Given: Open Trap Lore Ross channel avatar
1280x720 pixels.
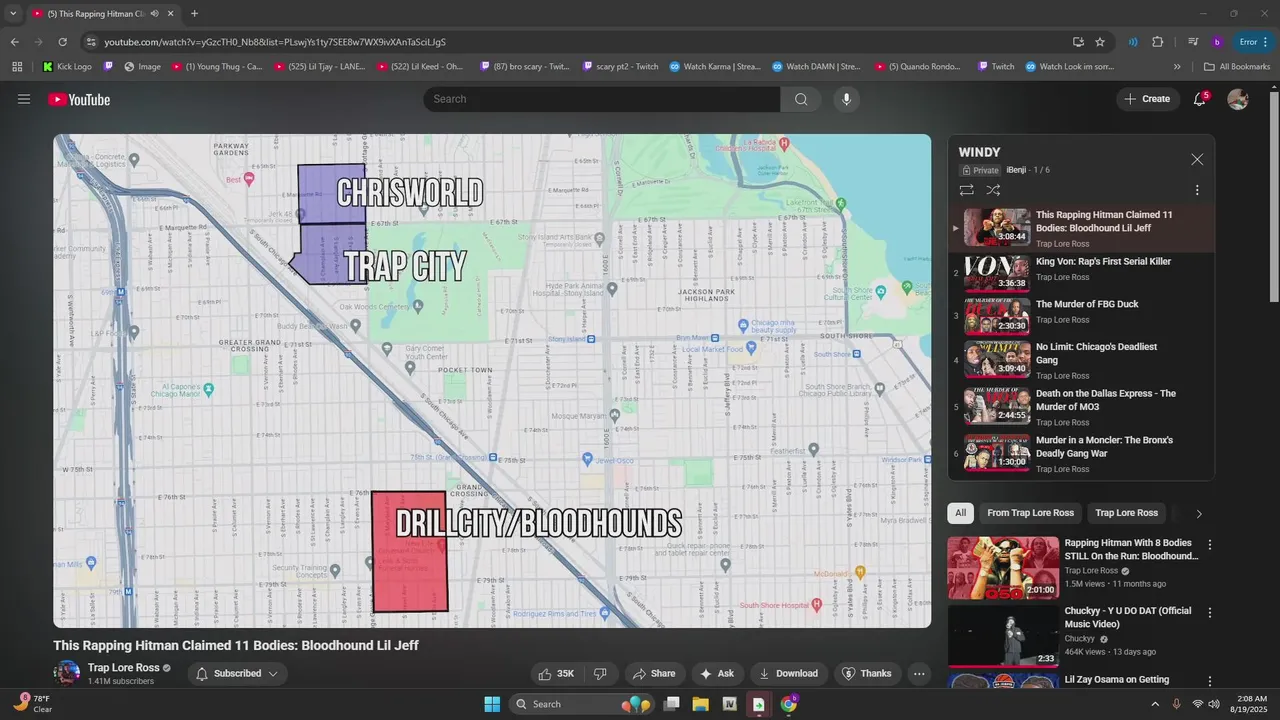Looking at the screenshot, I should [x=67, y=673].
